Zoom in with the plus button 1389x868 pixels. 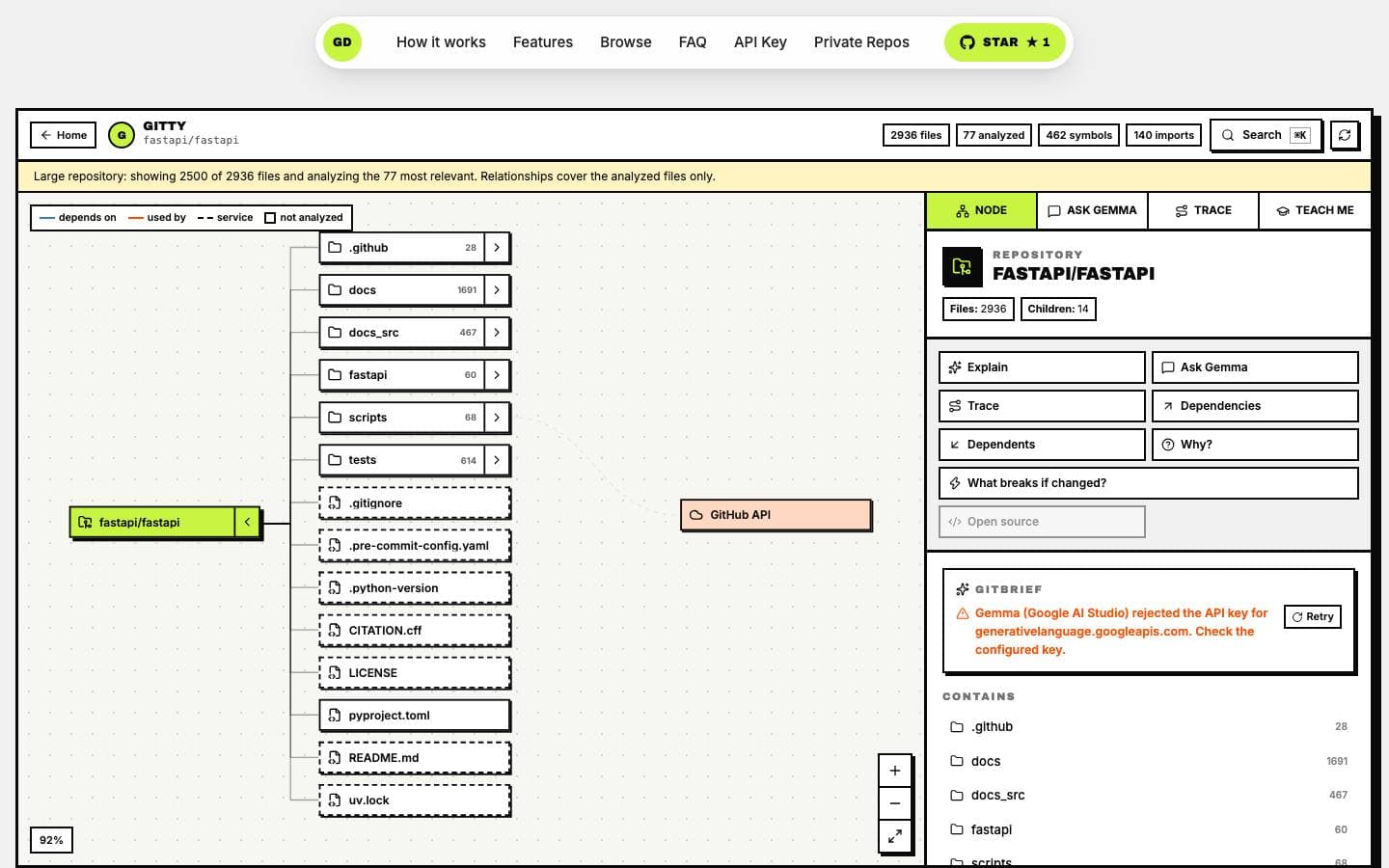894,771
